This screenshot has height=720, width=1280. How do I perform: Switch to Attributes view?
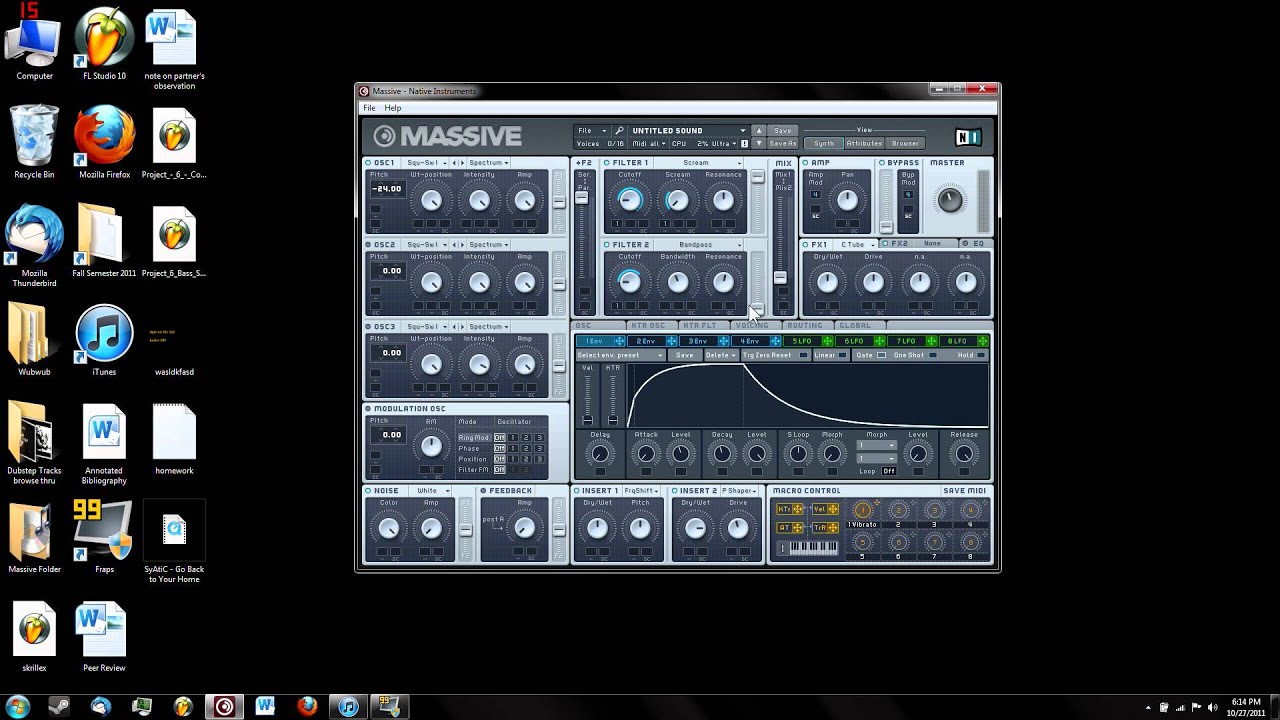click(864, 143)
